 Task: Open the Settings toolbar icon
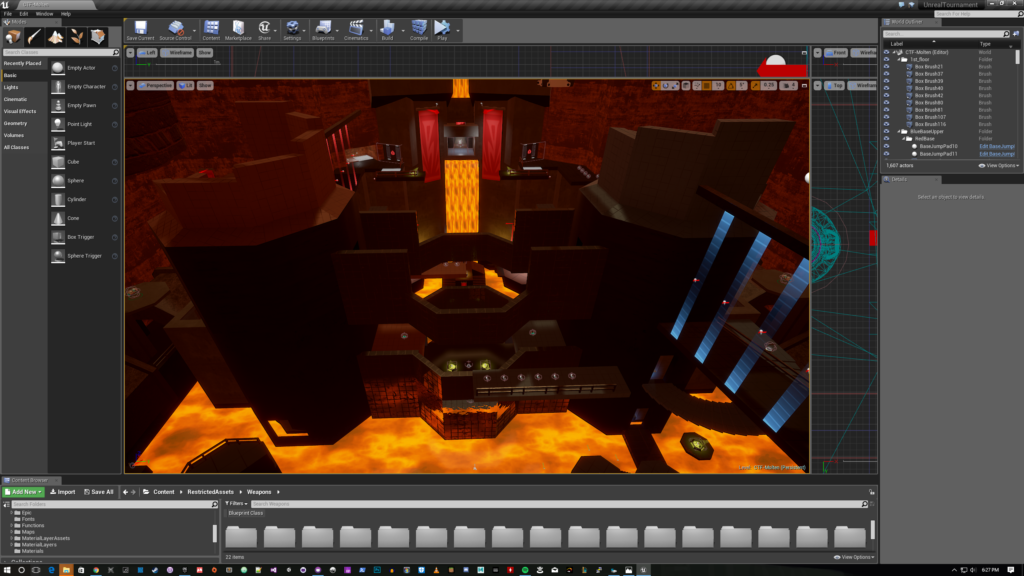pyautogui.click(x=292, y=29)
